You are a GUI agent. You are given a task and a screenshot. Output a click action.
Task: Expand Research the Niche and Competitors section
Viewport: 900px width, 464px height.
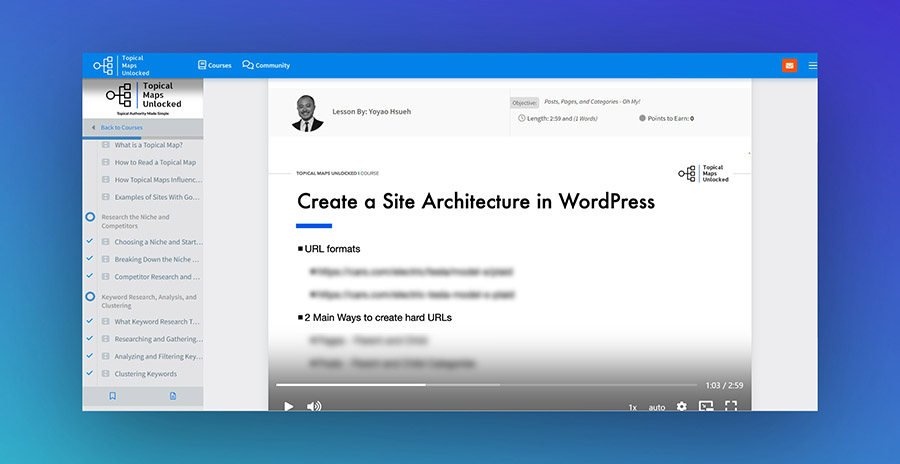pos(135,221)
